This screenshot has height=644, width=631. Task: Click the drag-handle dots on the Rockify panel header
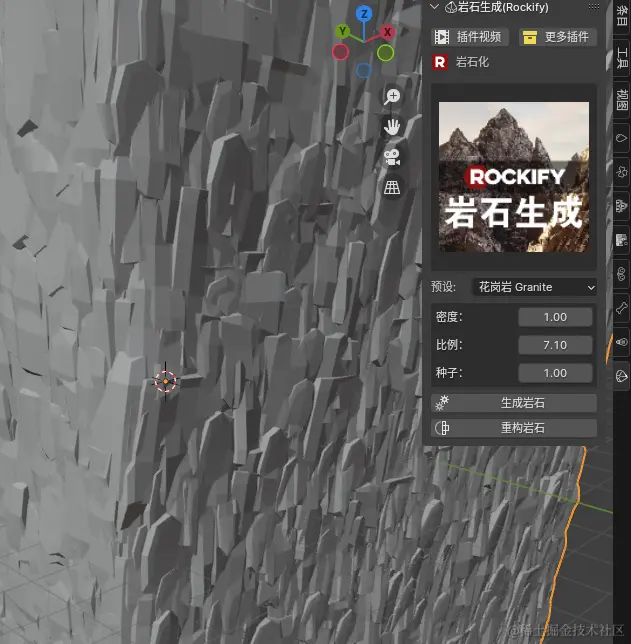point(594,7)
